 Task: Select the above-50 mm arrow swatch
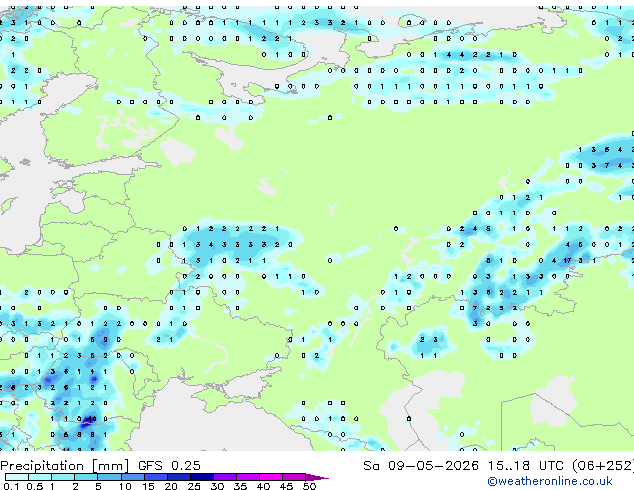[317, 477]
